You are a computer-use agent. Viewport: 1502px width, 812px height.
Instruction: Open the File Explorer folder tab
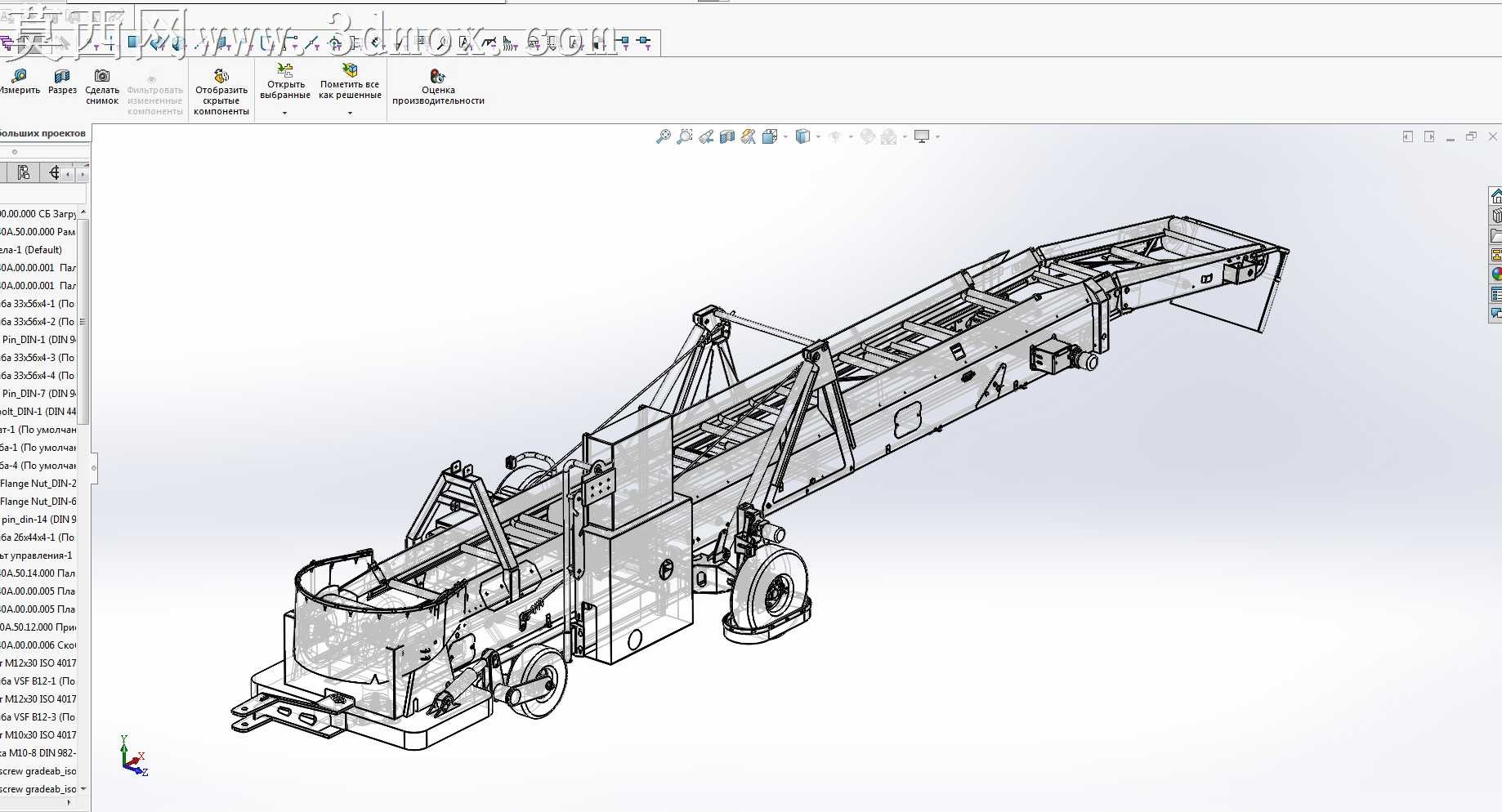(1495, 235)
